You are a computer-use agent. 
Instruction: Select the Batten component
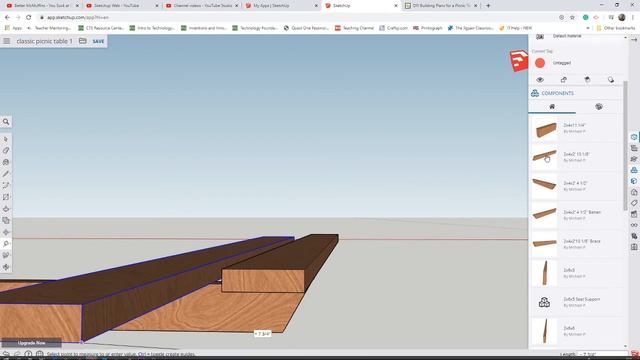[x=576, y=215]
